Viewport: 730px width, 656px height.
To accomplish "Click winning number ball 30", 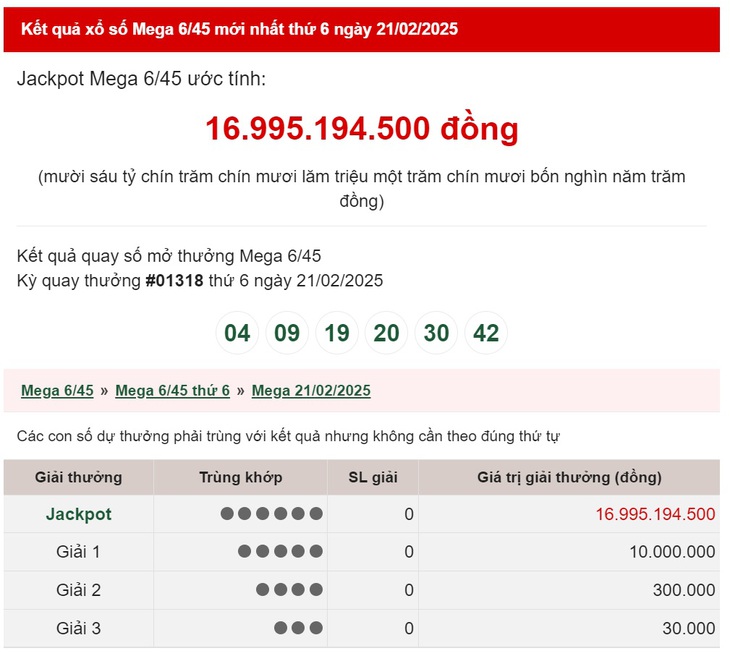I will click(x=436, y=333).
